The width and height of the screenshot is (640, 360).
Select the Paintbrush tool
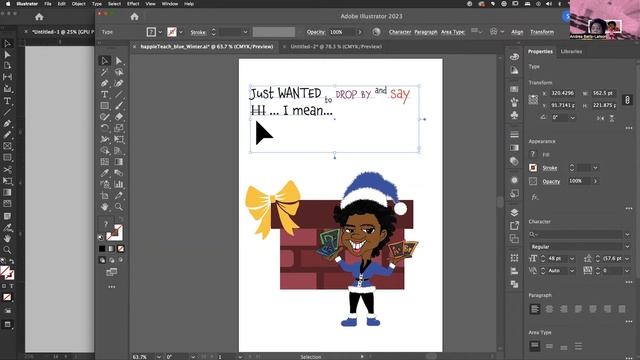click(x=119, y=106)
